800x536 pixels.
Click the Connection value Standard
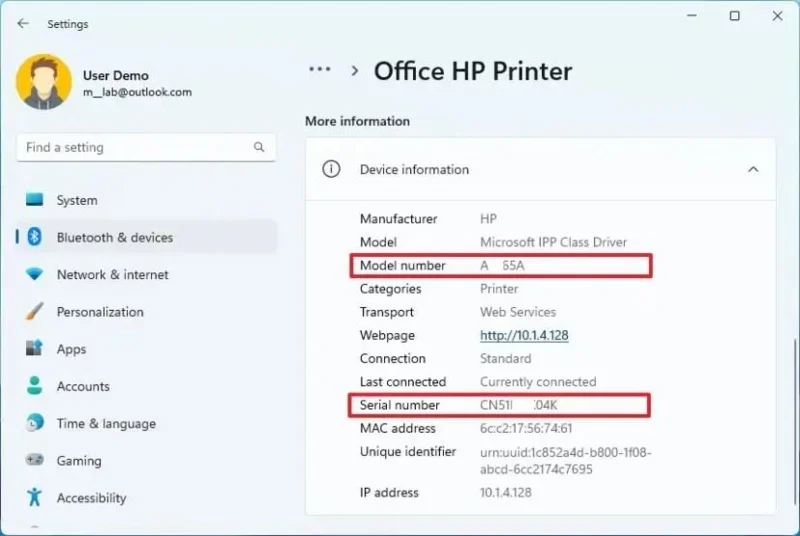(x=506, y=359)
